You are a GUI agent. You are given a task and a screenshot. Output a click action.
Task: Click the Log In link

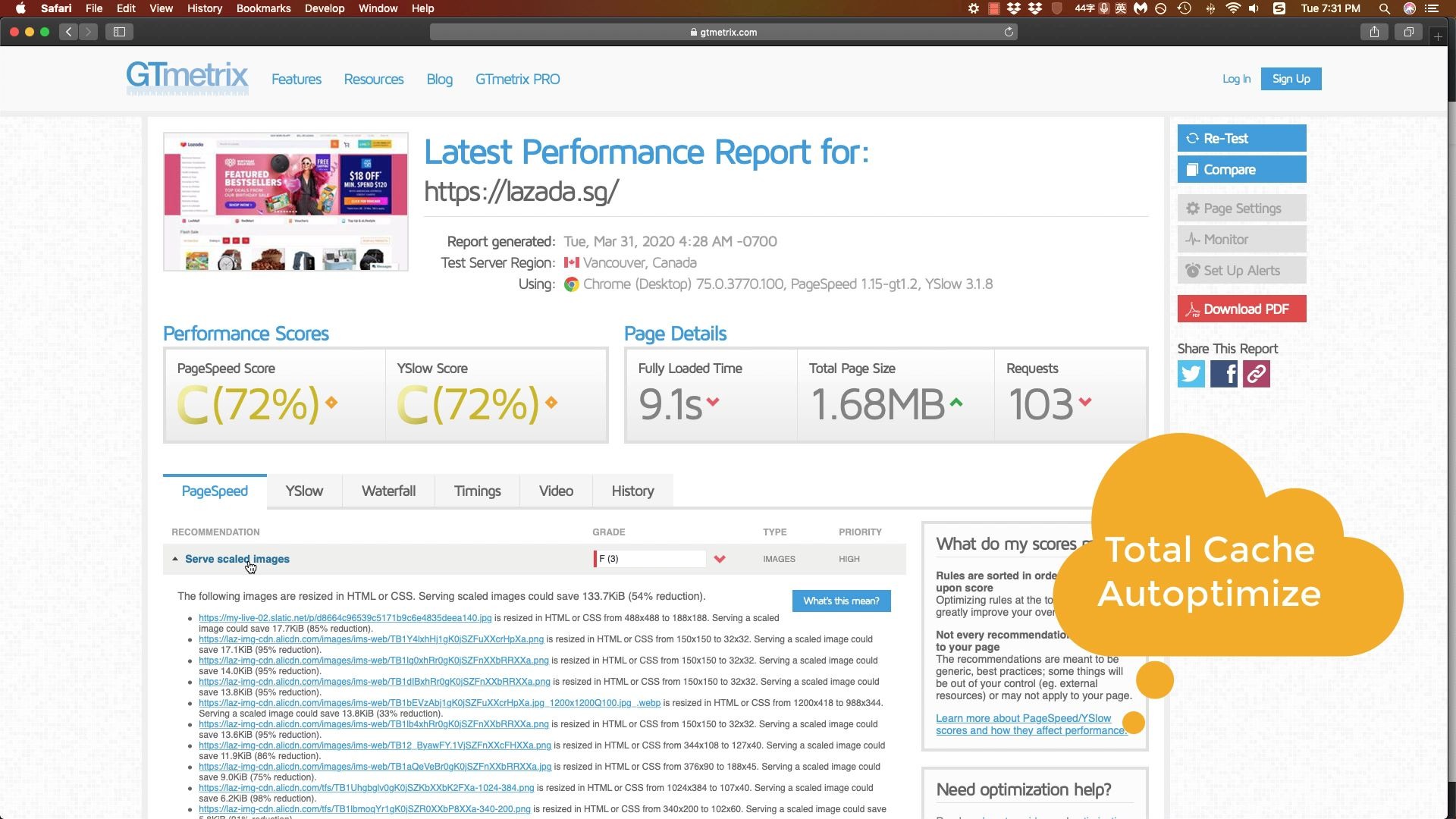click(x=1236, y=79)
